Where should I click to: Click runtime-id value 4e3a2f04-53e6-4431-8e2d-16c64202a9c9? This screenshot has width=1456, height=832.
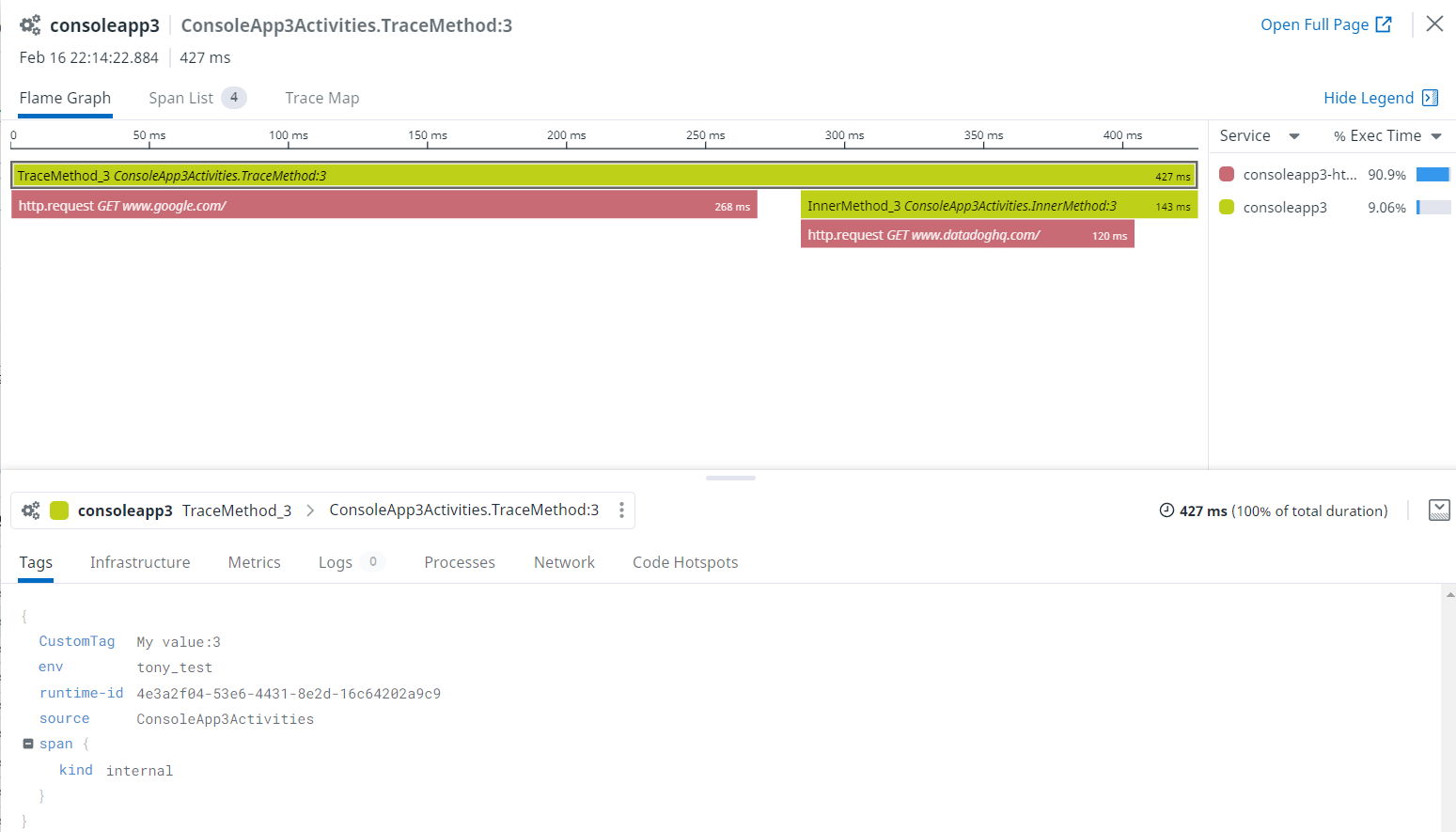click(289, 694)
